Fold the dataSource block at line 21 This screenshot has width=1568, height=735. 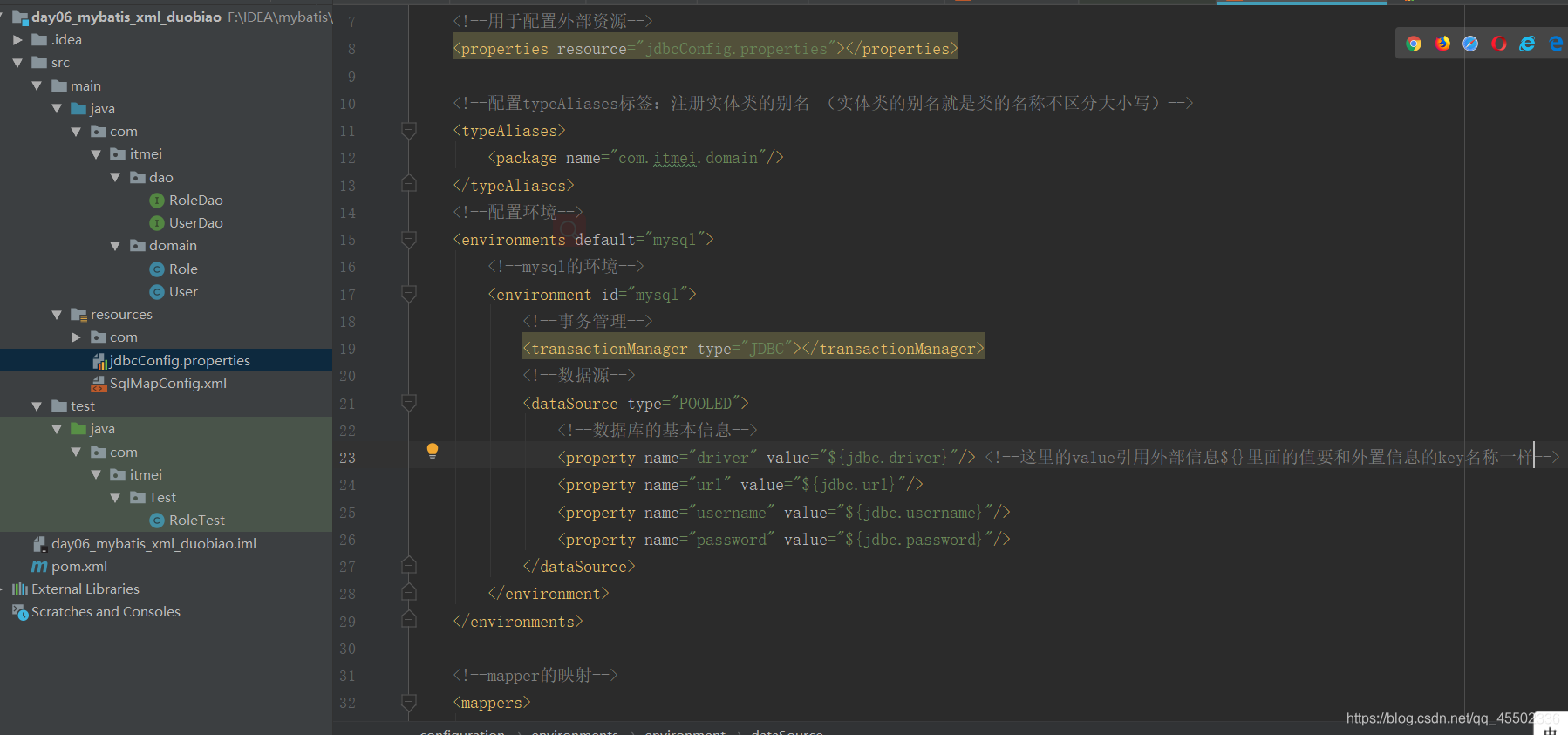coord(408,403)
